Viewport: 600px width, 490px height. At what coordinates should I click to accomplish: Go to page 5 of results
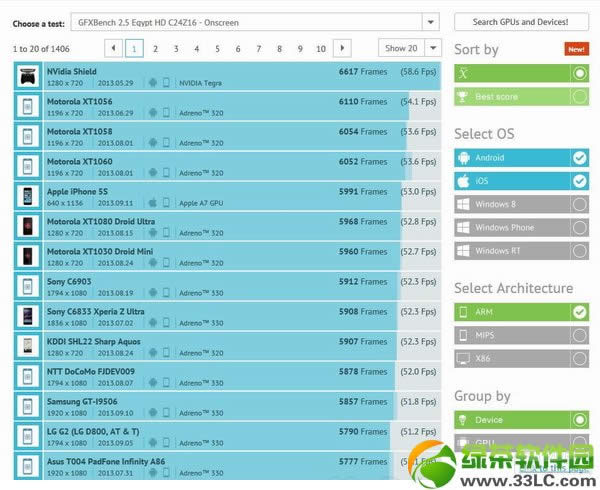point(217,48)
